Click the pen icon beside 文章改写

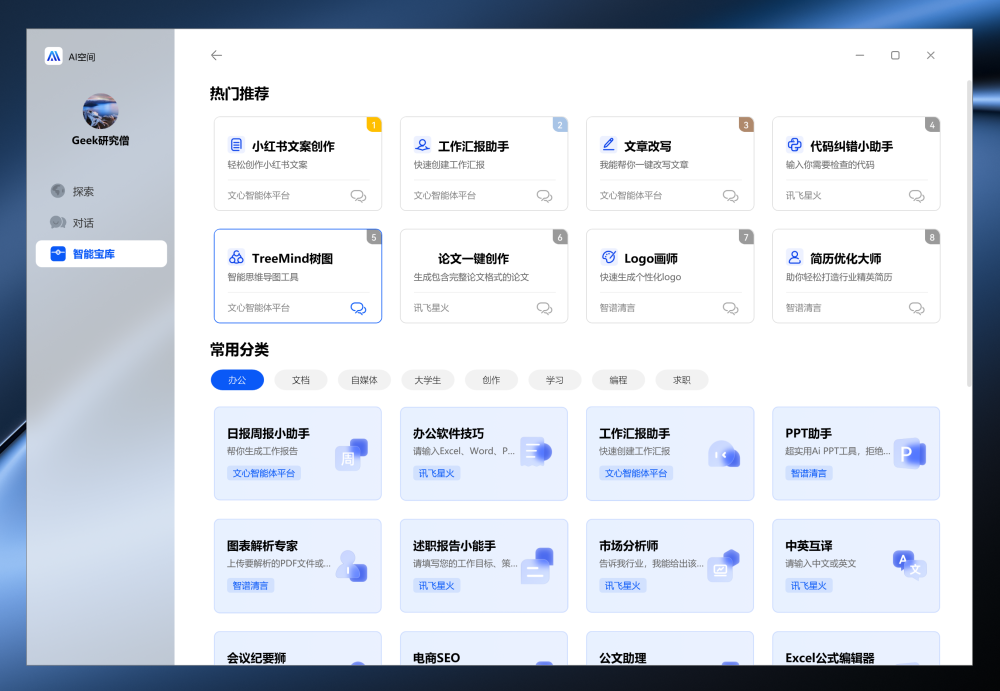[608, 145]
